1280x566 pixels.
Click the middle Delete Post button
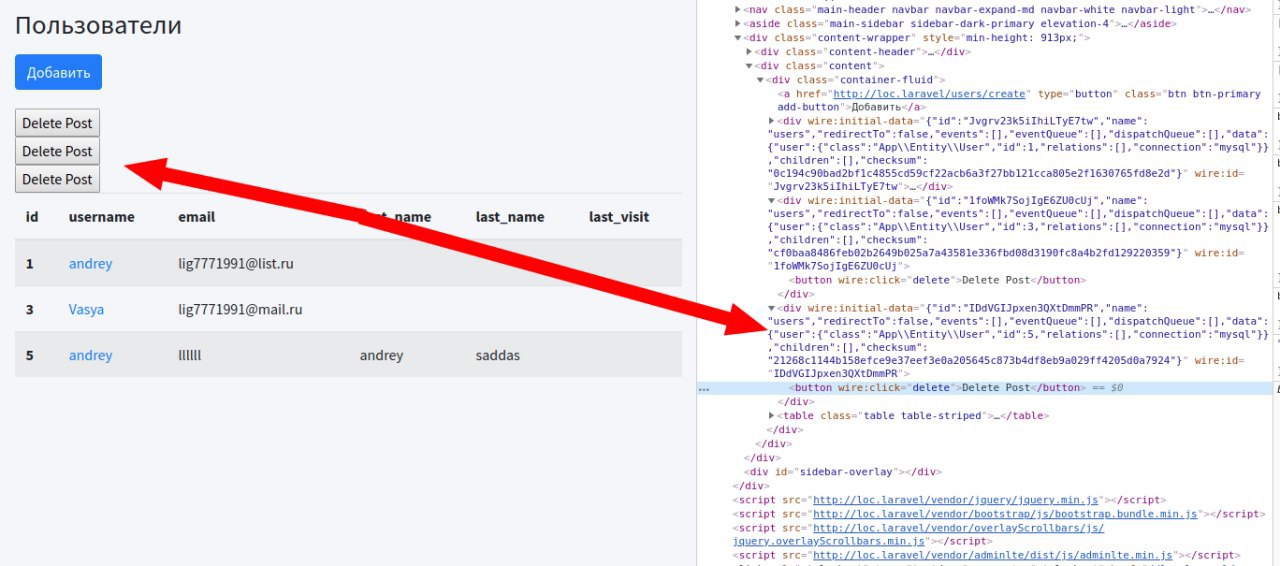point(57,151)
